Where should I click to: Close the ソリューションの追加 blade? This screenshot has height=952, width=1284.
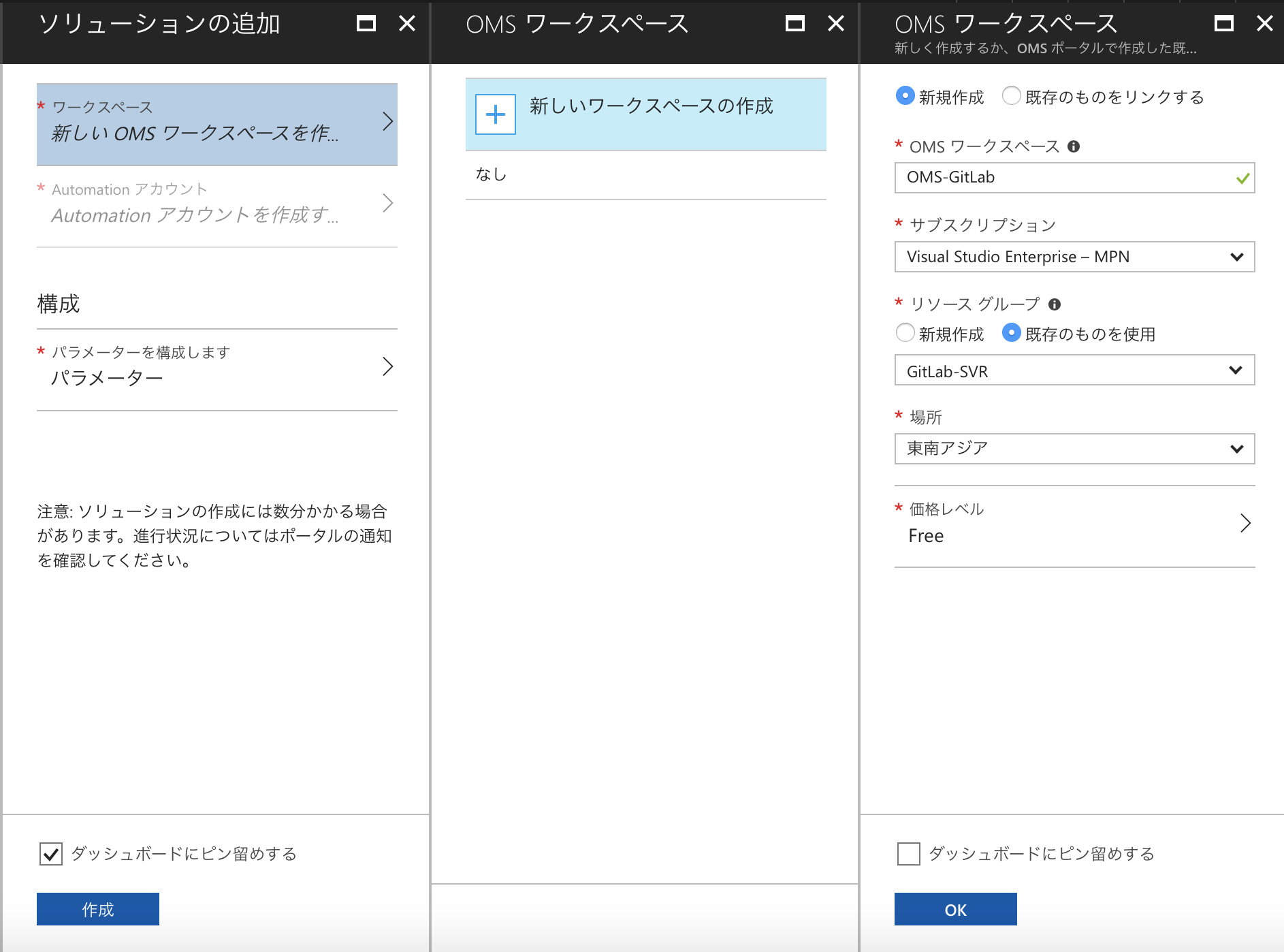tap(407, 24)
